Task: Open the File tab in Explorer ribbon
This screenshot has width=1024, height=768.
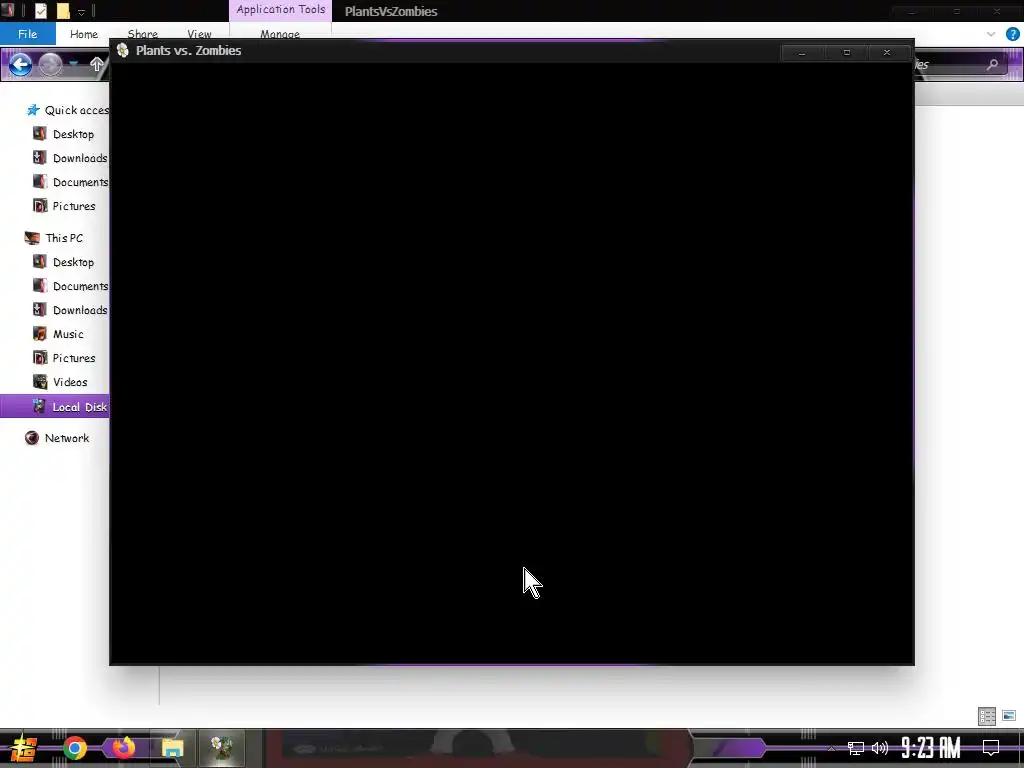Action: pyautogui.click(x=27, y=34)
